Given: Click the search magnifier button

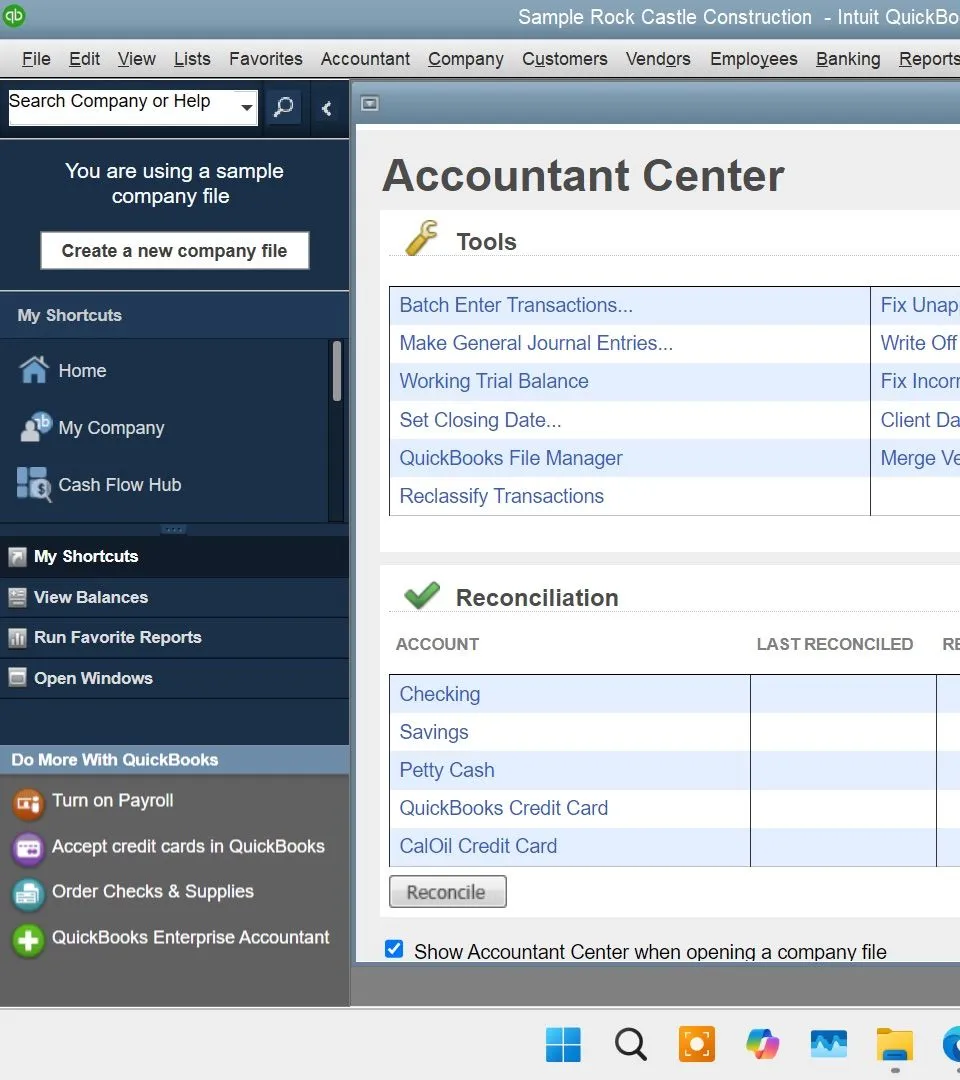Looking at the screenshot, I should coord(283,107).
